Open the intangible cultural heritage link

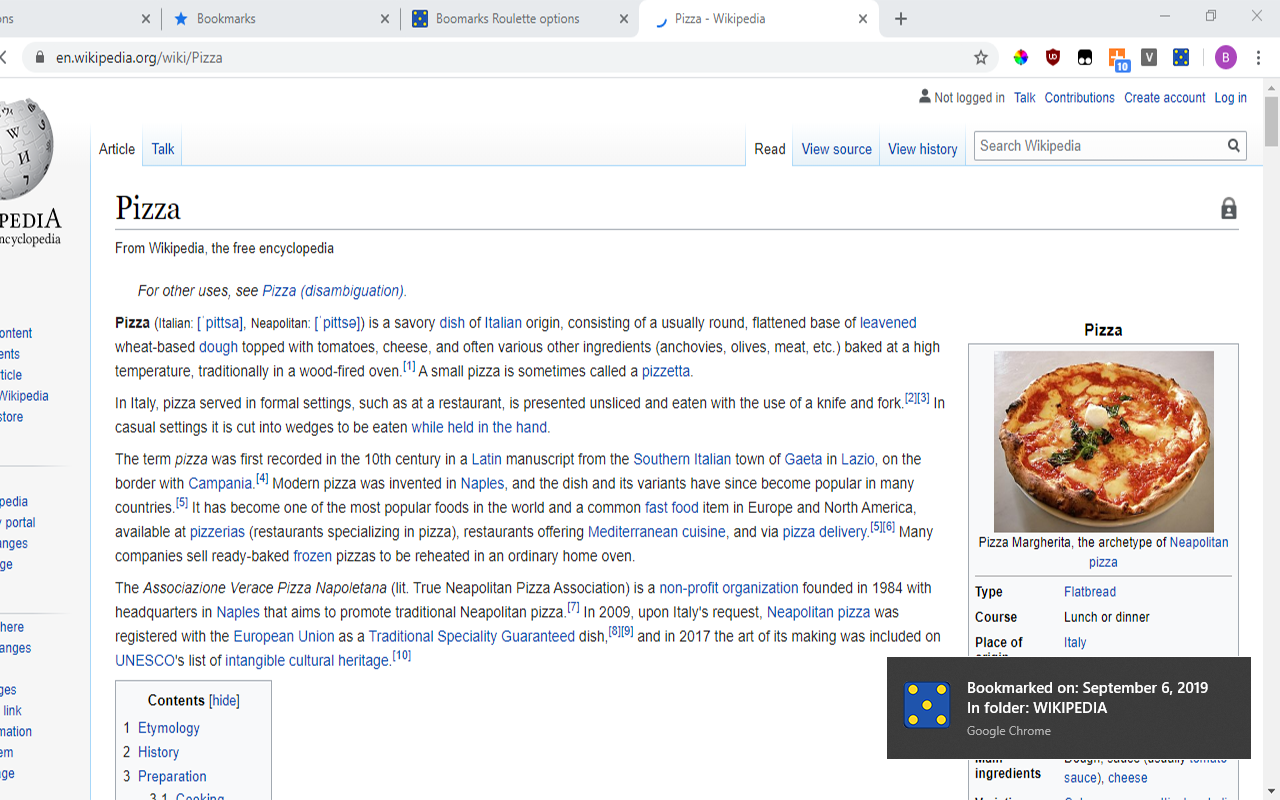[307, 661]
